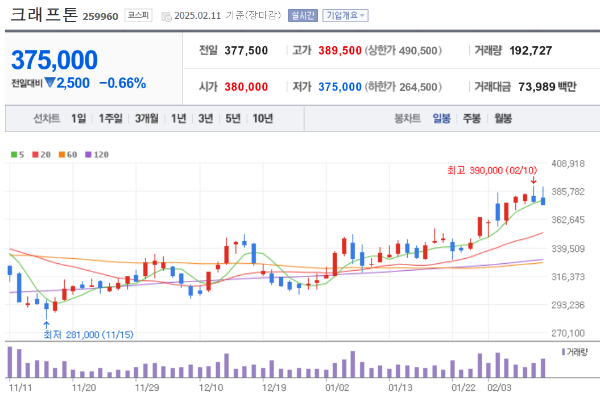Viewport: 600px width, 397px height.
Task: Click the orange 60-day average legend swatch
Action: point(62,155)
